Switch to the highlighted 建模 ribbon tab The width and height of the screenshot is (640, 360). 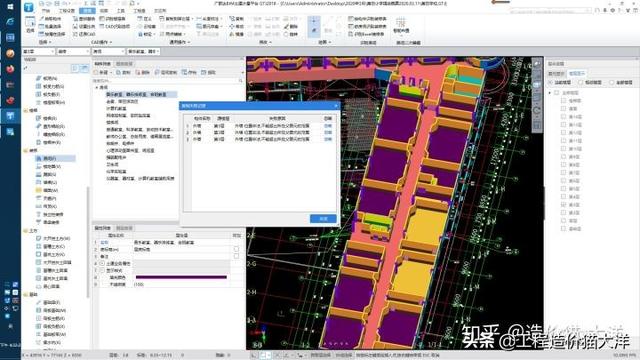[x=87, y=11]
